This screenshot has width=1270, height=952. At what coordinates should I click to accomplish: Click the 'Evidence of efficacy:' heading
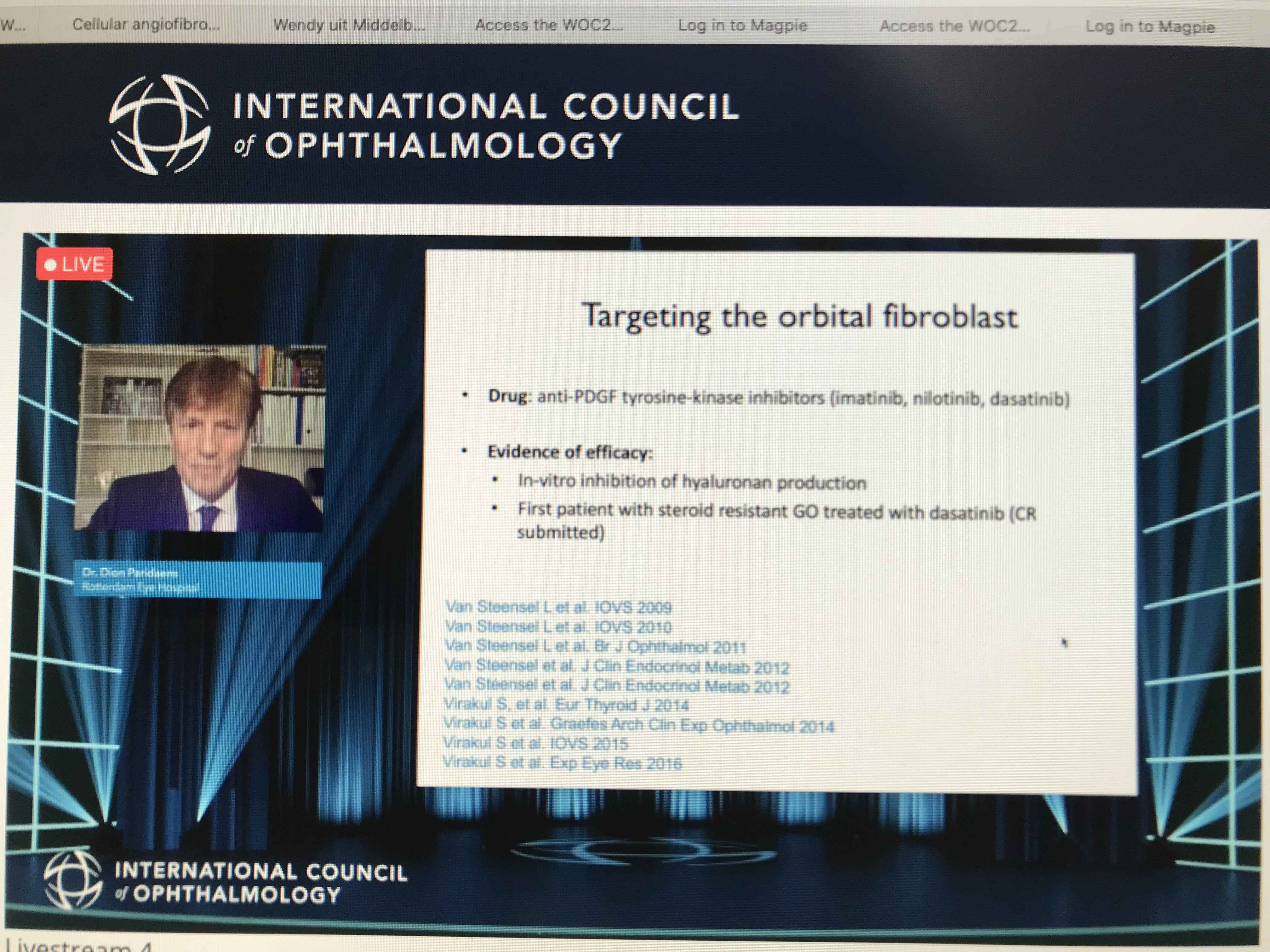(x=570, y=452)
